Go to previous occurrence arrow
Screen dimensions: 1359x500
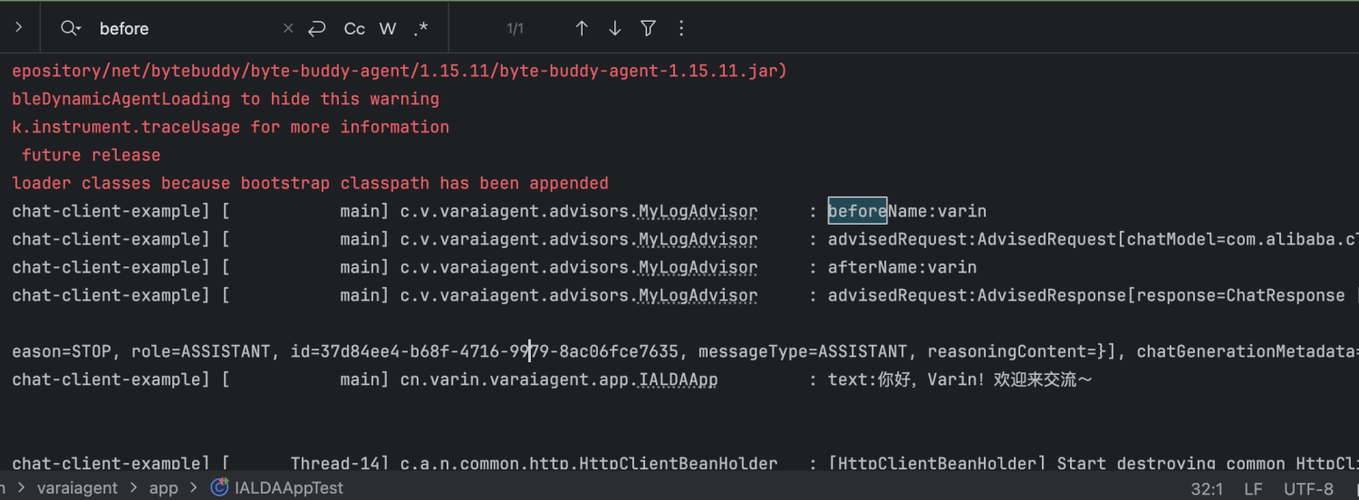(x=581, y=29)
